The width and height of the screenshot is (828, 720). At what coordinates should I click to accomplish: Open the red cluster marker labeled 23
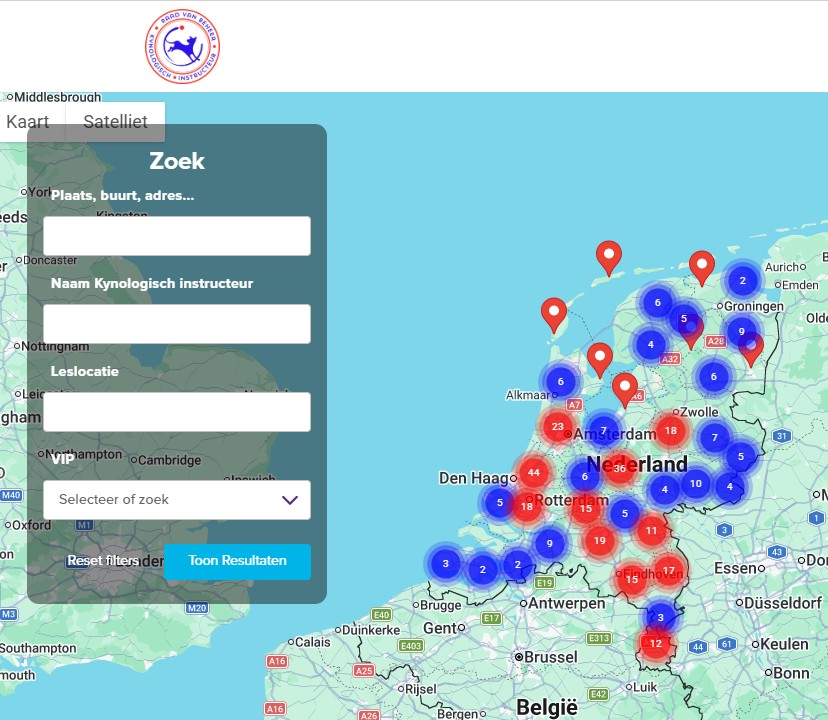557,427
